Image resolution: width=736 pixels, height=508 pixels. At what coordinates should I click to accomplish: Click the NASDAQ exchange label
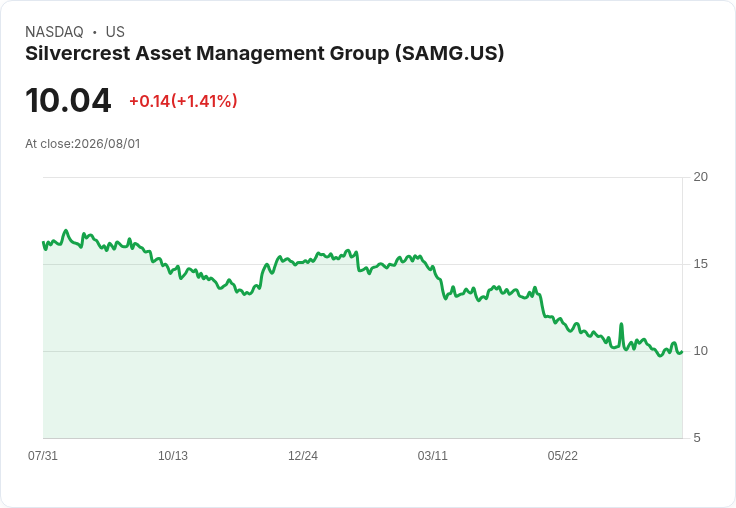pyautogui.click(x=54, y=32)
